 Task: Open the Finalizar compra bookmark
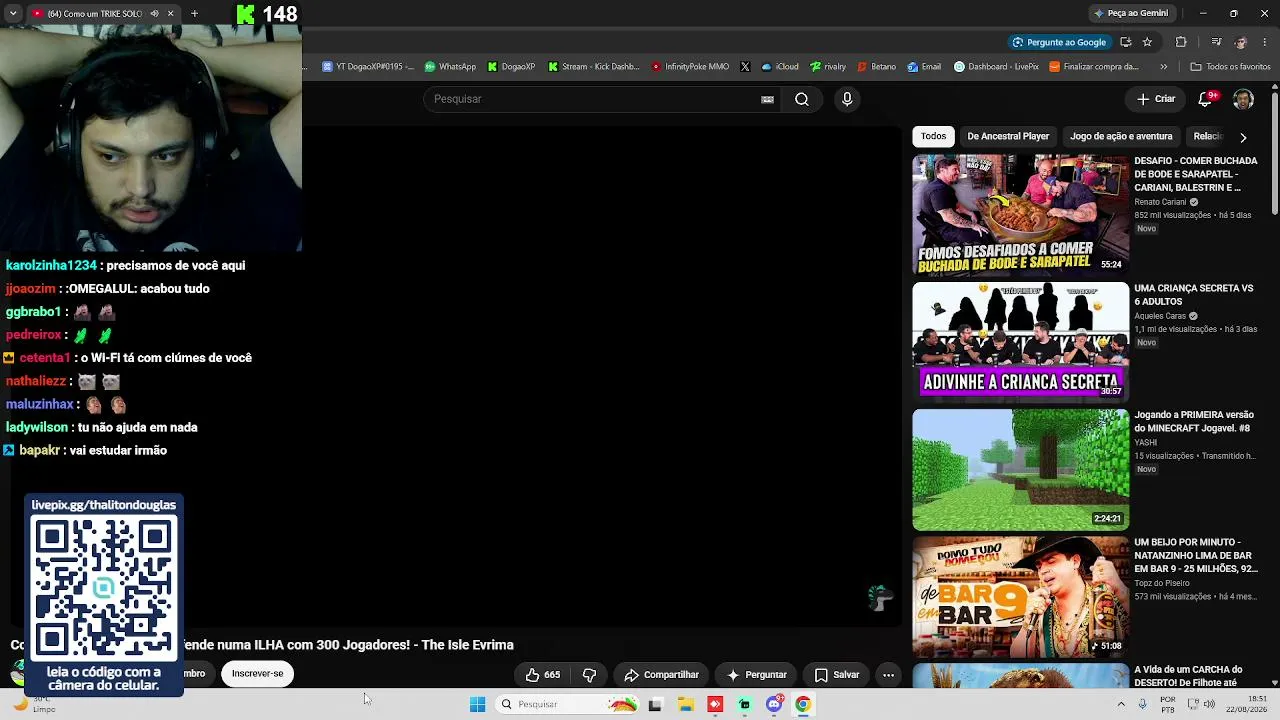click(x=1094, y=67)
